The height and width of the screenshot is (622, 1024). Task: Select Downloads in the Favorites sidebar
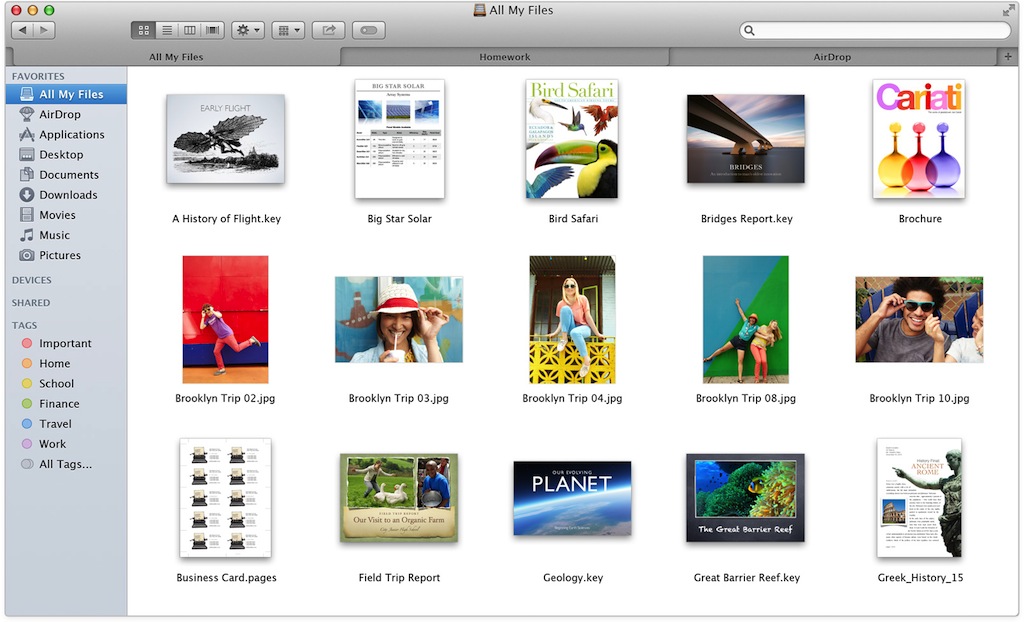point(68,194)
